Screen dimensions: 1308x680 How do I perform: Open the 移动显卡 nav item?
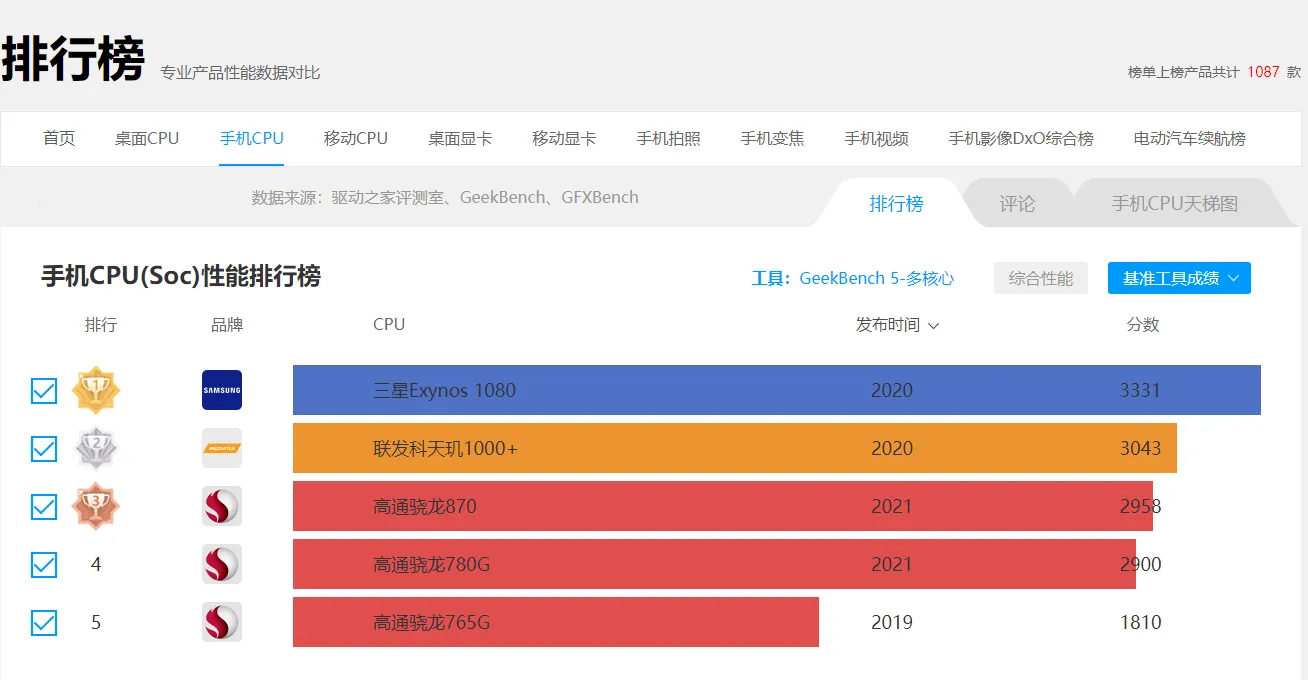(564, 139)
